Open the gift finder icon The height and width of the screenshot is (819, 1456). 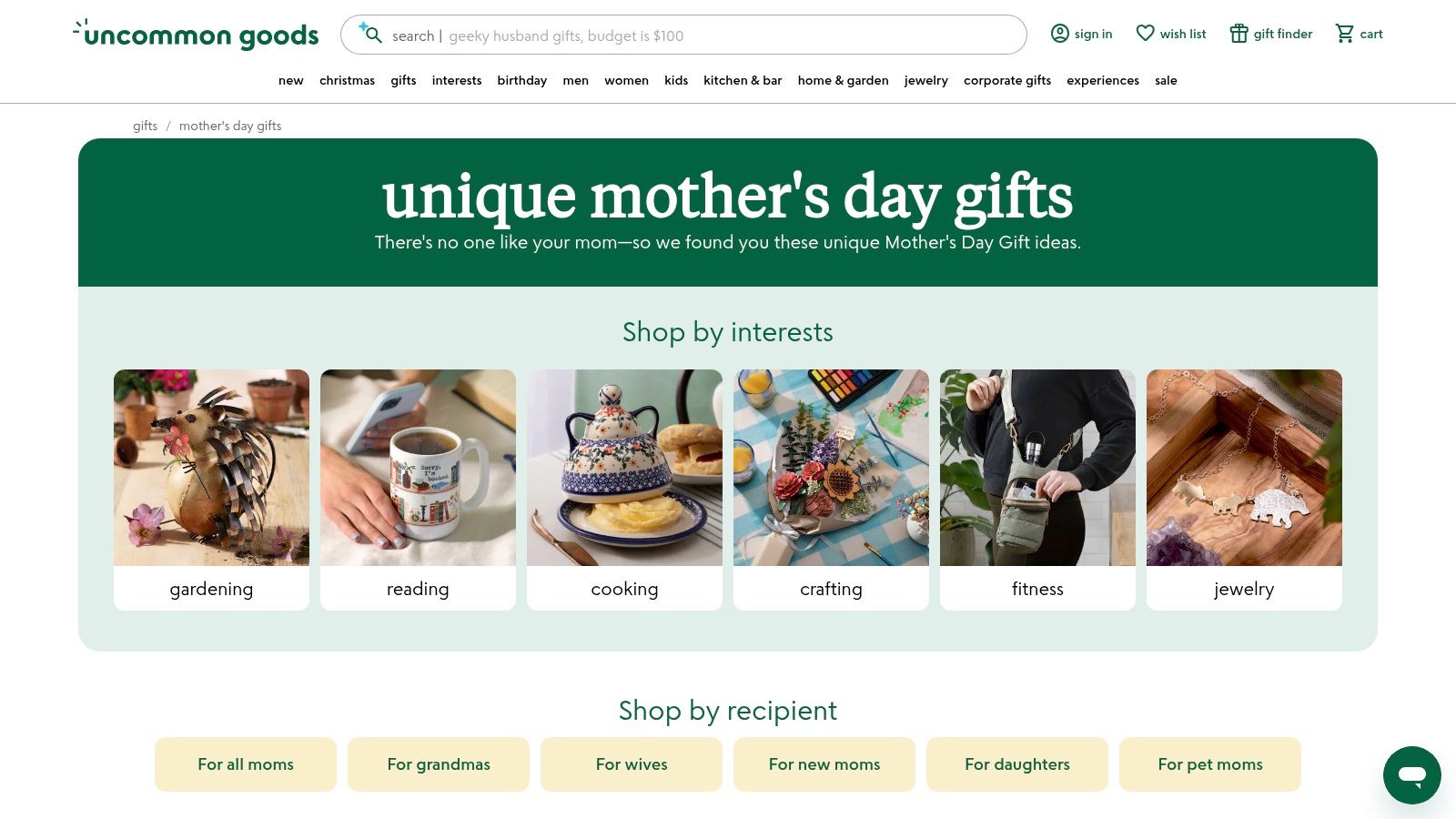coord(1239,34)
